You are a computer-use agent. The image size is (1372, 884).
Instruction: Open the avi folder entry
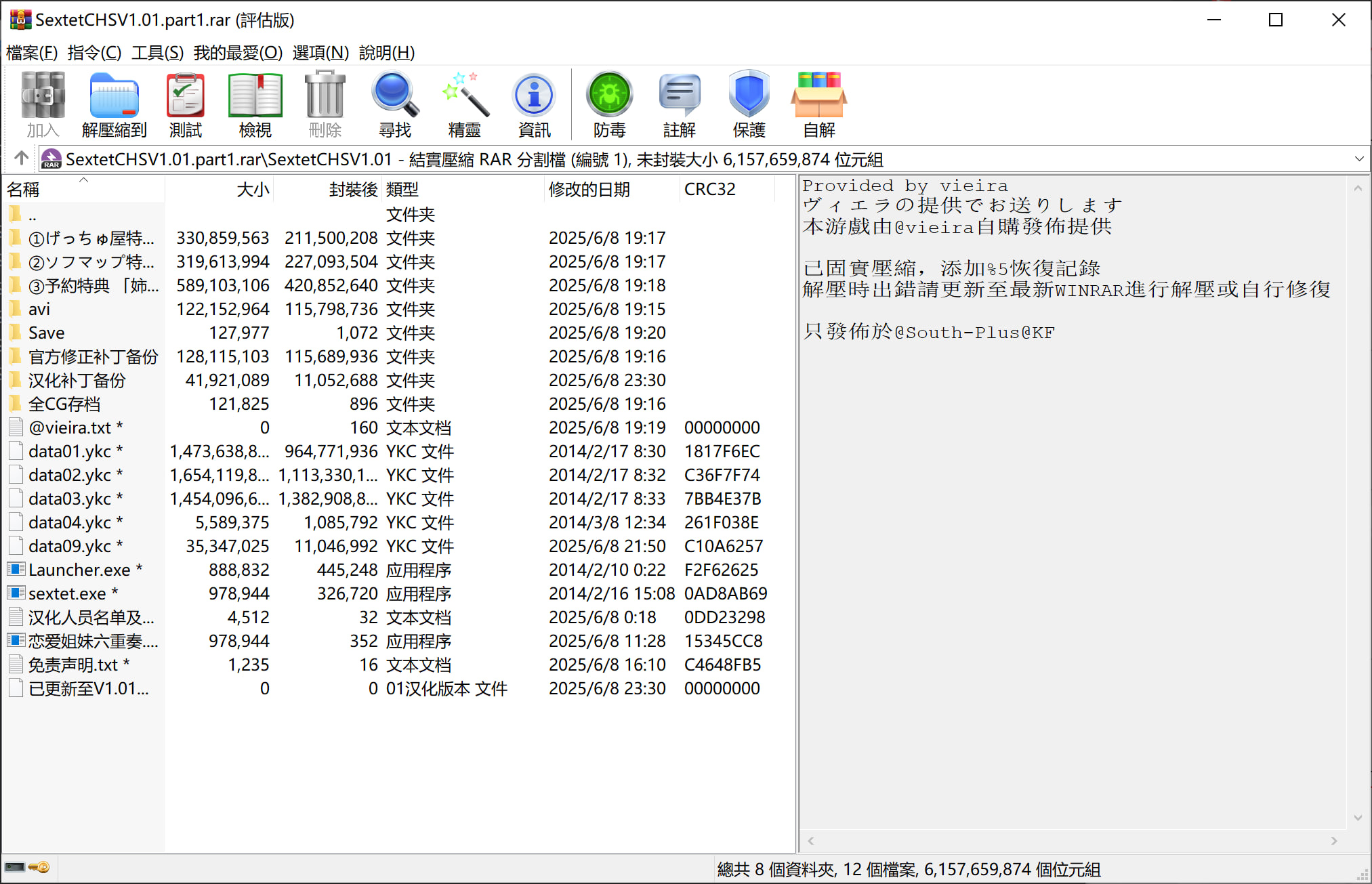pos(39,309)
